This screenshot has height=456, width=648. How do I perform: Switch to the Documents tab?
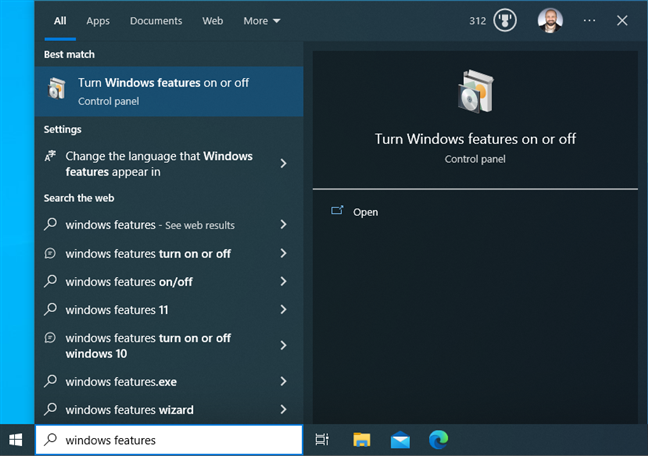tap(156, 21)
